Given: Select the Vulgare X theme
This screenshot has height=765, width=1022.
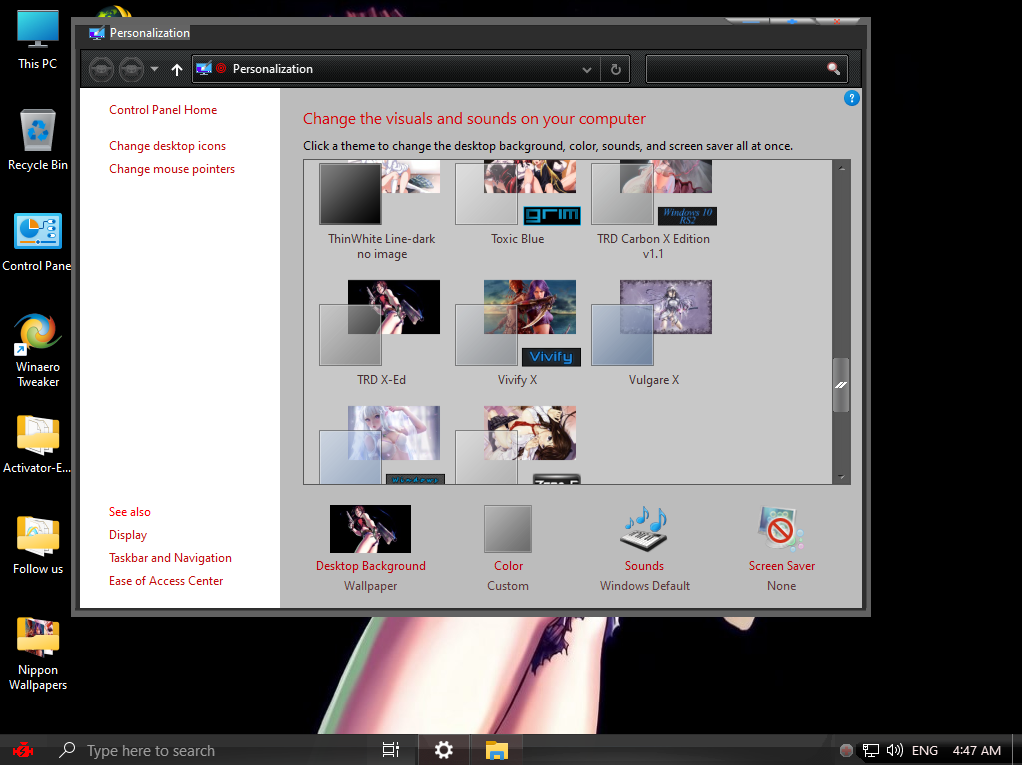Looking at the screenshot, I should (653, 333).
